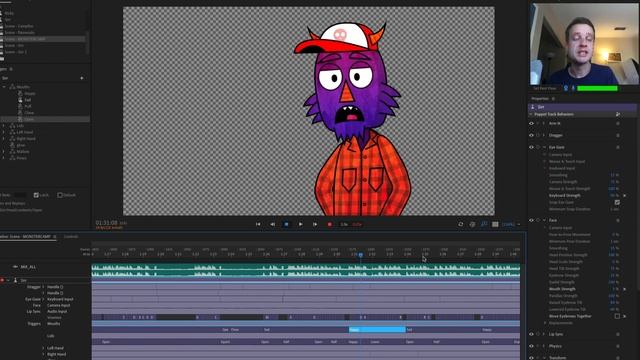
Task: Expand the Dragger behavior section
Action: (x=544, y=135)
